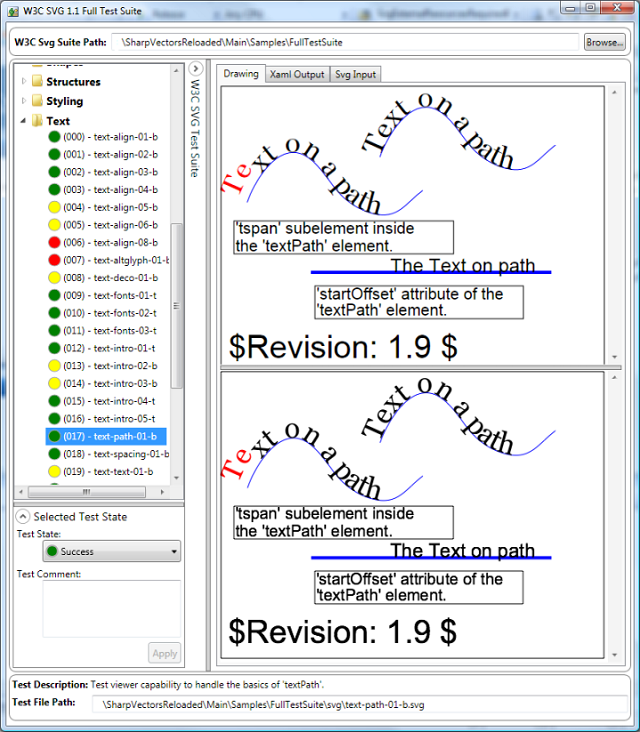Select tree item (014) - text-intro-03-b

111,383
